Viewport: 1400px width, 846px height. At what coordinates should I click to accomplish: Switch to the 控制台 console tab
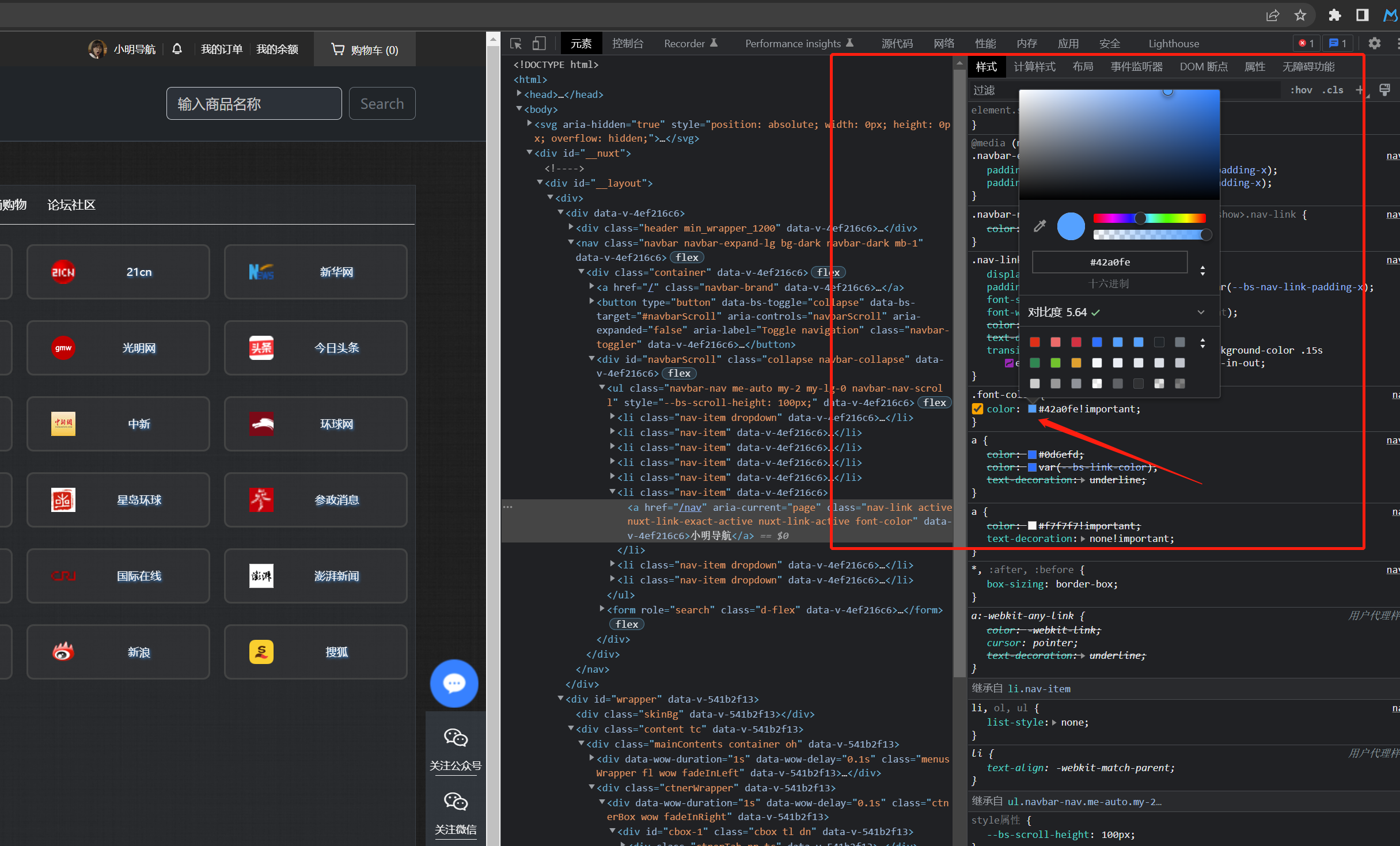(x=628, y=44)
